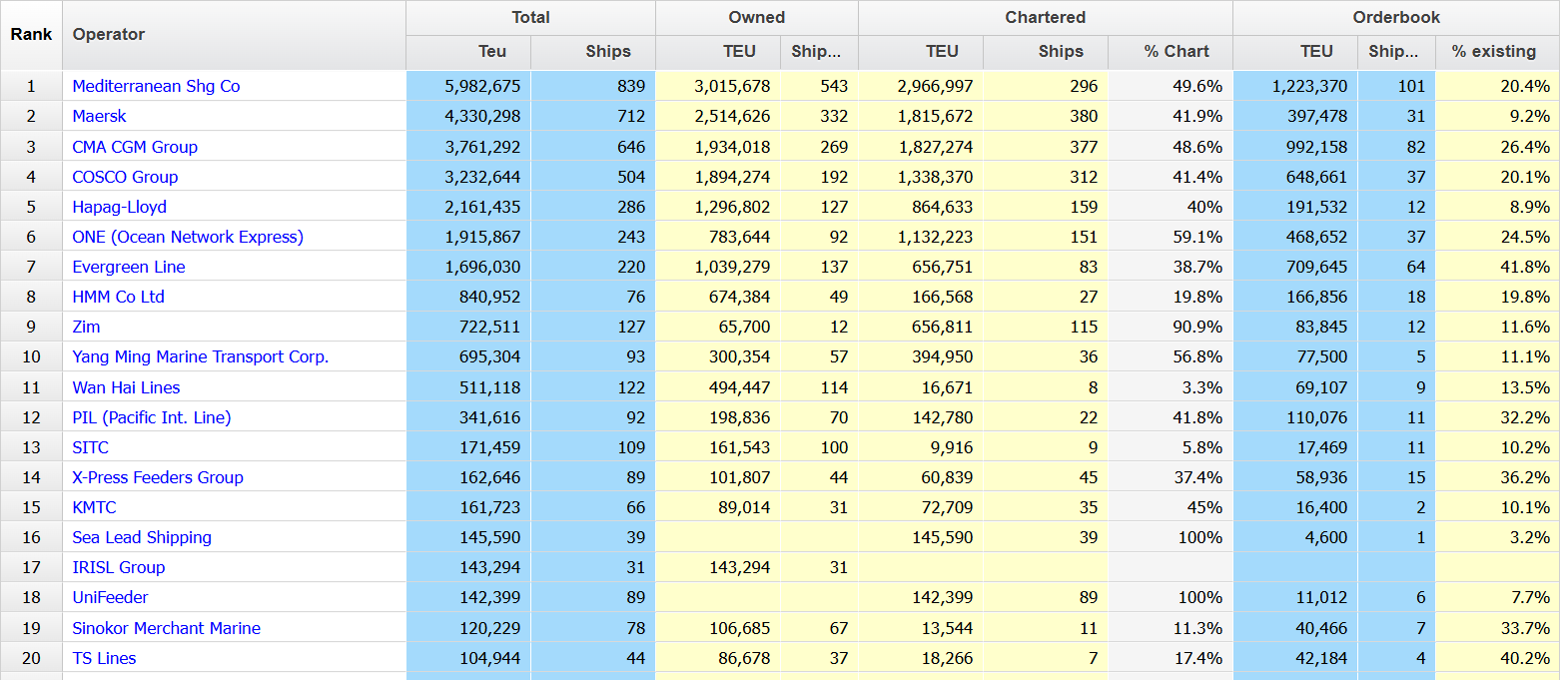Select the owned TEU cell 1,894,274

point(718,177)
